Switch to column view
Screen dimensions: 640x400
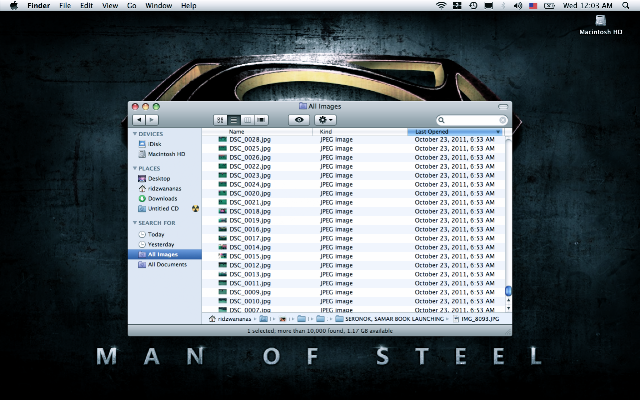[247, 120]
